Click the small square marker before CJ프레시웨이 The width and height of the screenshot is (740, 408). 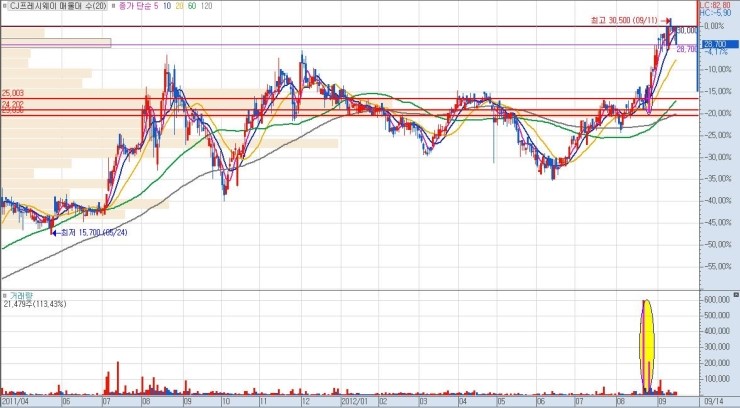[4, 5]
